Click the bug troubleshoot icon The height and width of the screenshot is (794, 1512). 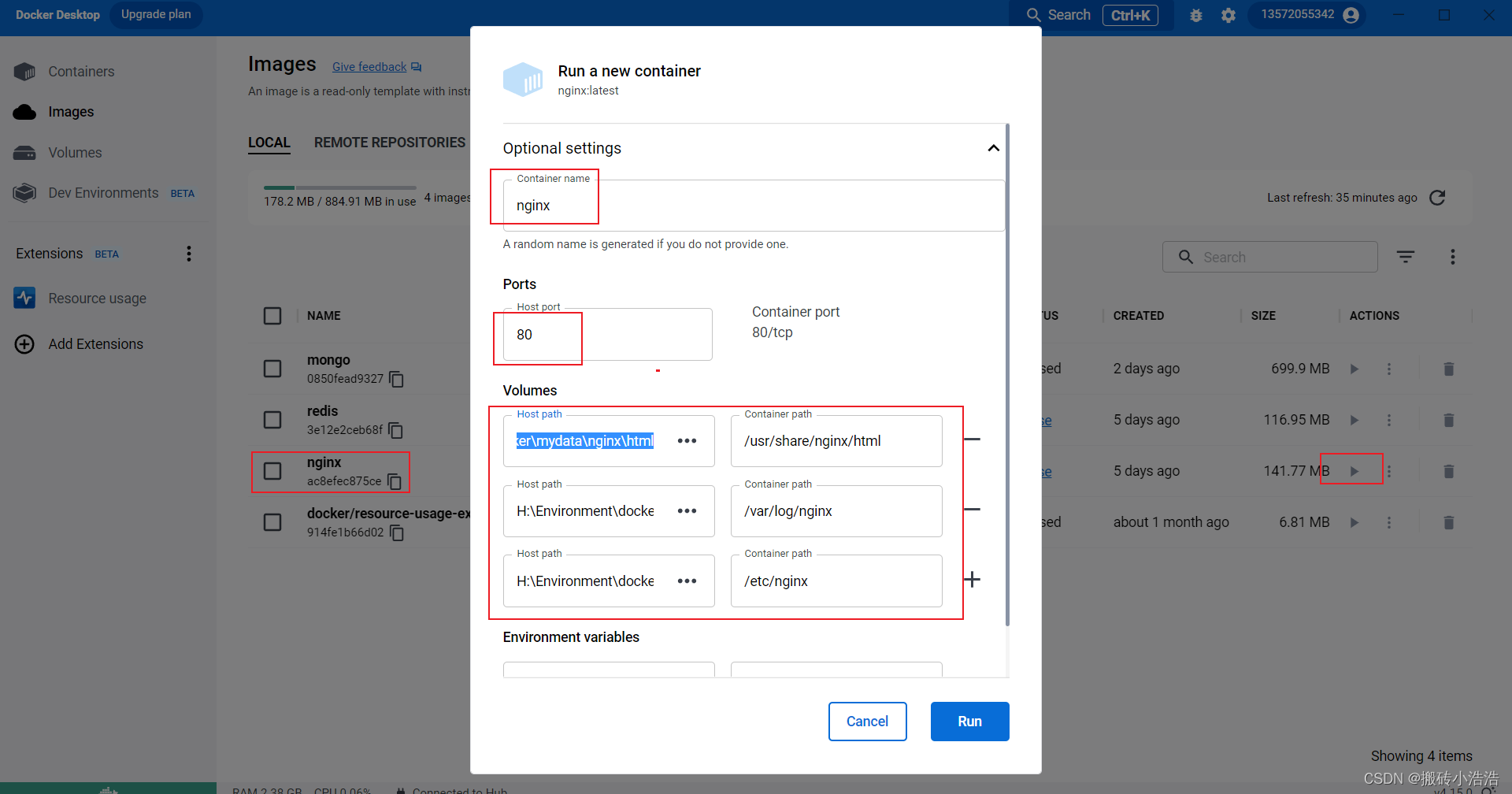click(1195, 15)
